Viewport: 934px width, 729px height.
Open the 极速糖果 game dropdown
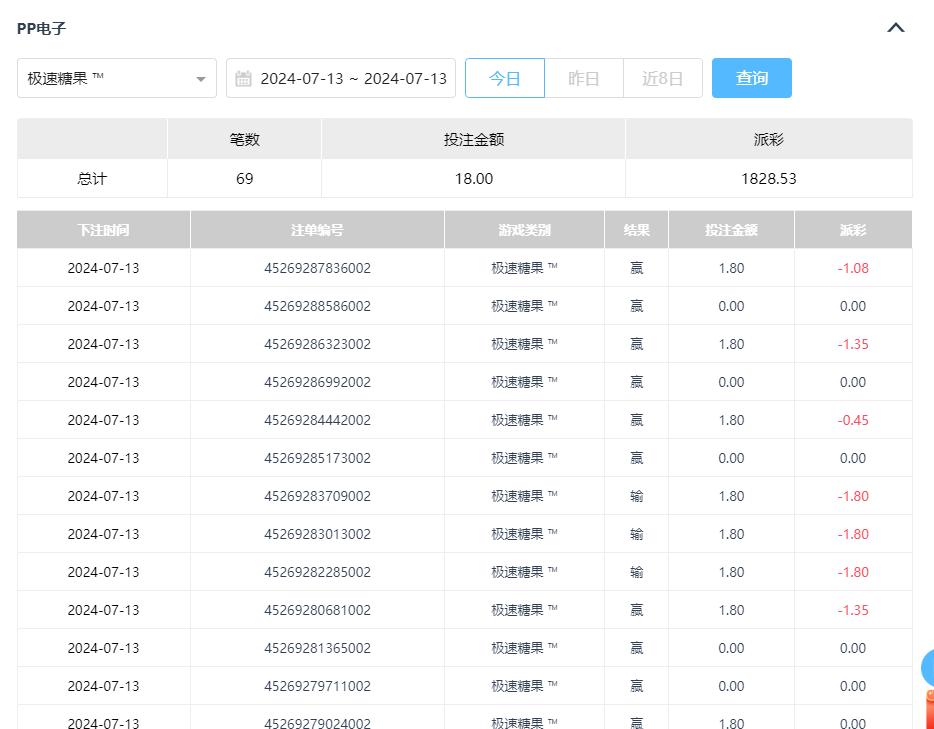point(117,78)
